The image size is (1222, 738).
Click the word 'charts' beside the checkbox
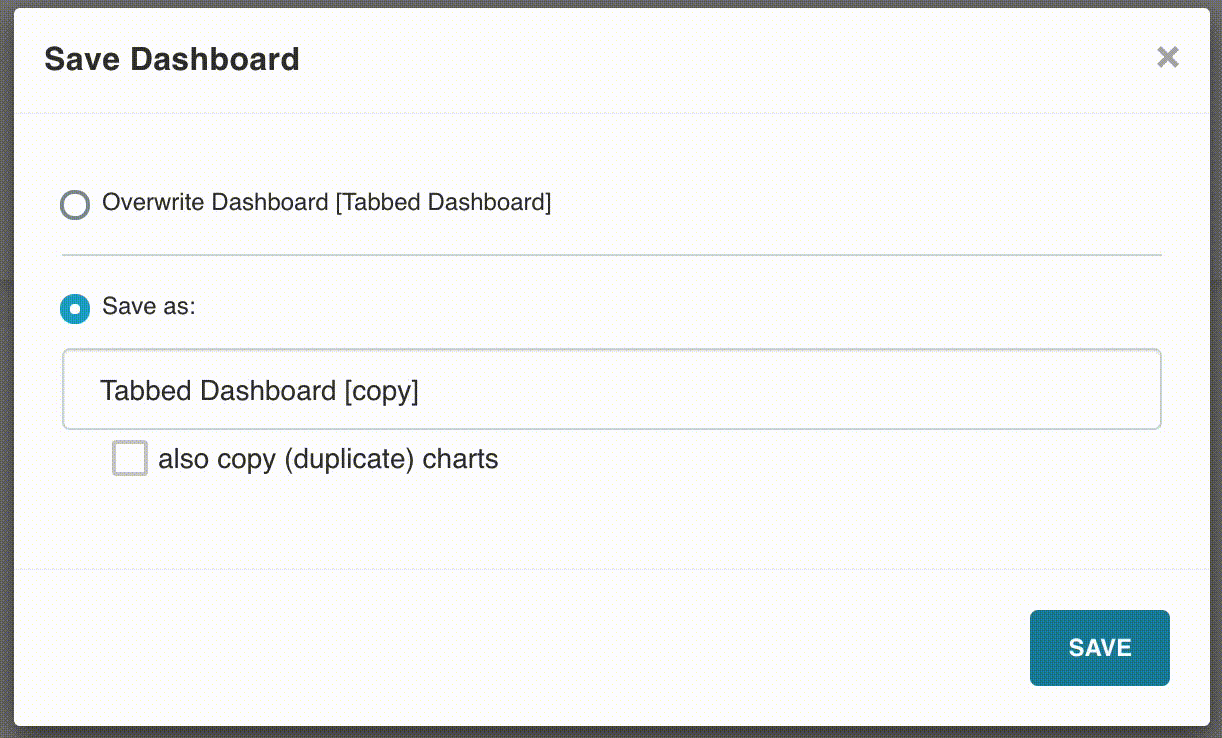pos(460,460)
